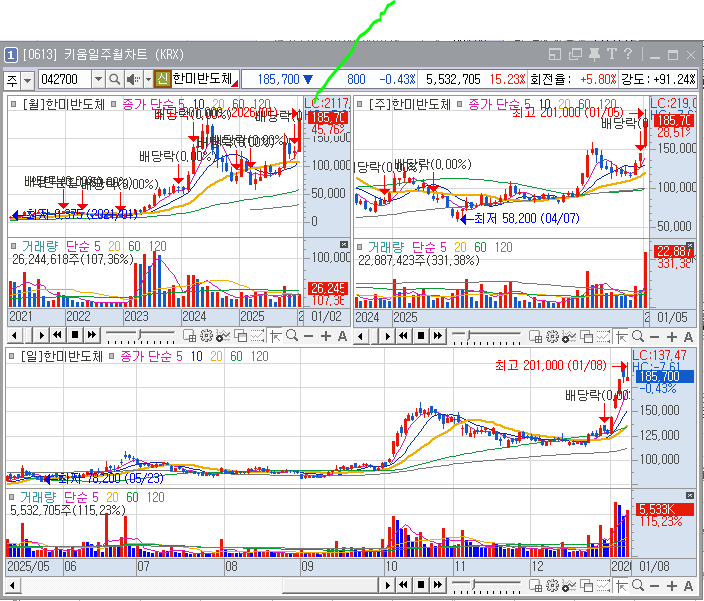Fast-forward weekly chart with double-right arrows
Viewport: 704px width, 601px height.
(x=438, y=335)
